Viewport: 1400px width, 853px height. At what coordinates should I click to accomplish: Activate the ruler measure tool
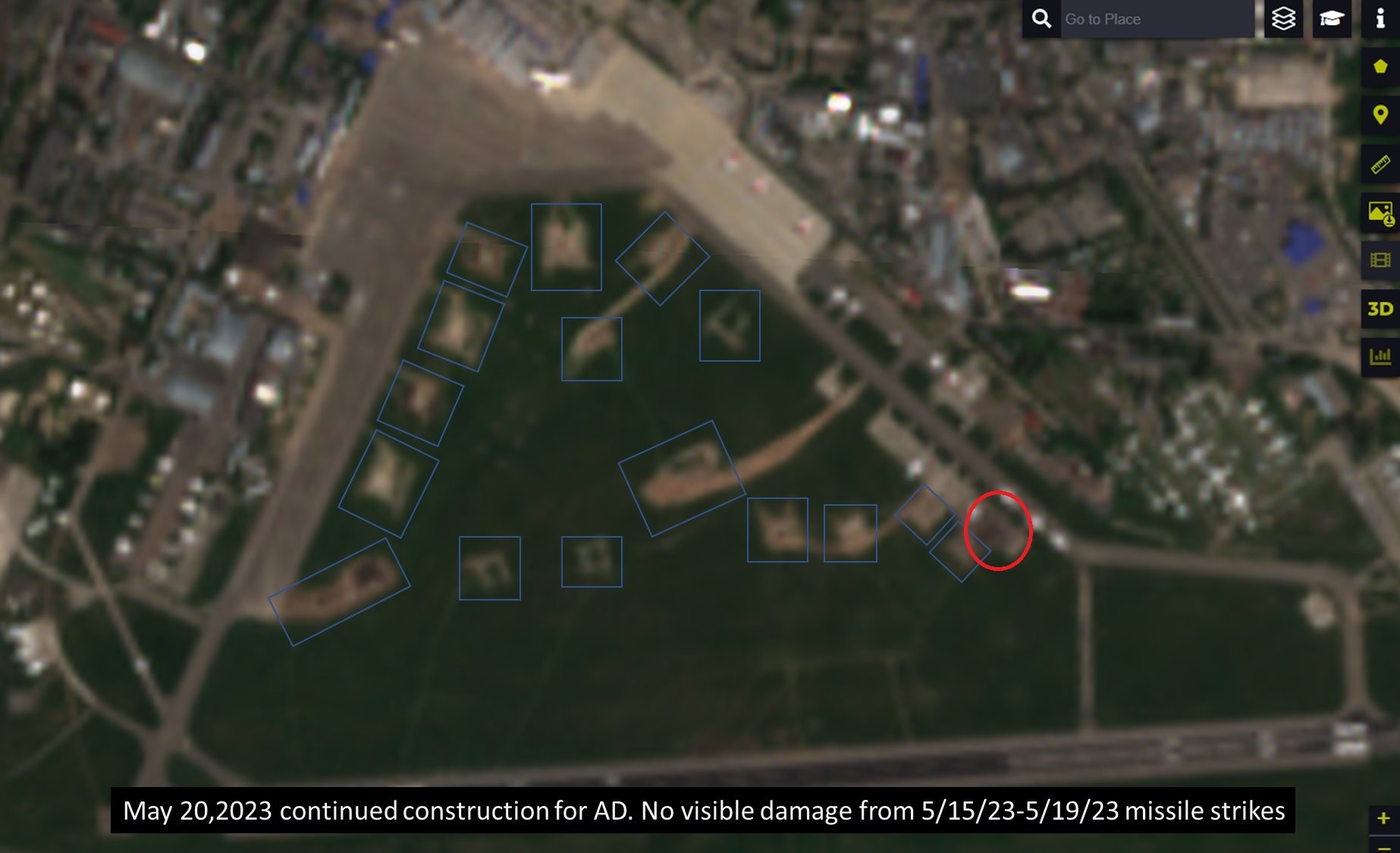tap(1380, 165)
